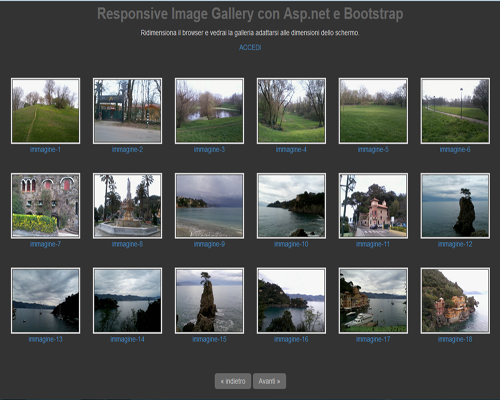This screenshot has width=500, height=400.
Task: Click the immagine-2 caption link
Action: (127, 150)
